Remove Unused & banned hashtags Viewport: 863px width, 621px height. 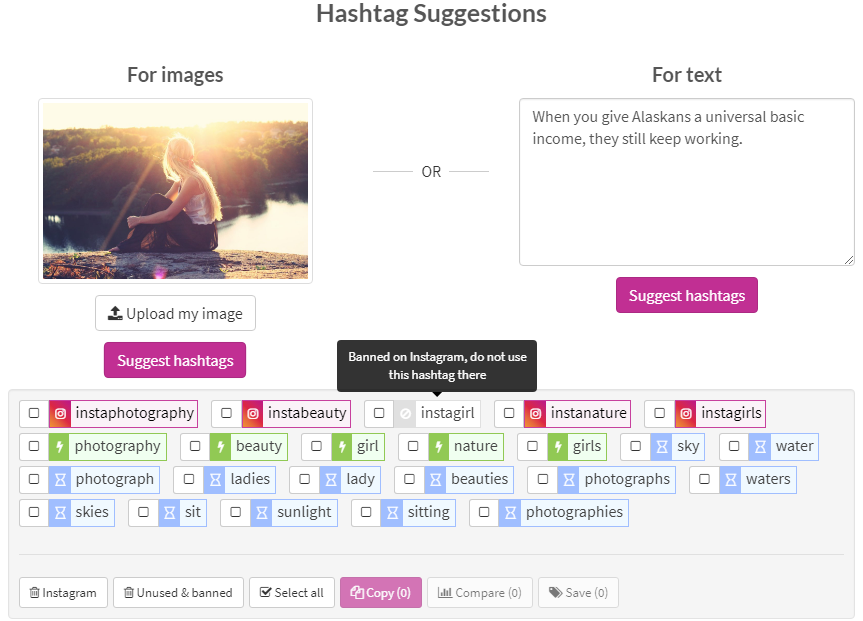click(178, 592)
